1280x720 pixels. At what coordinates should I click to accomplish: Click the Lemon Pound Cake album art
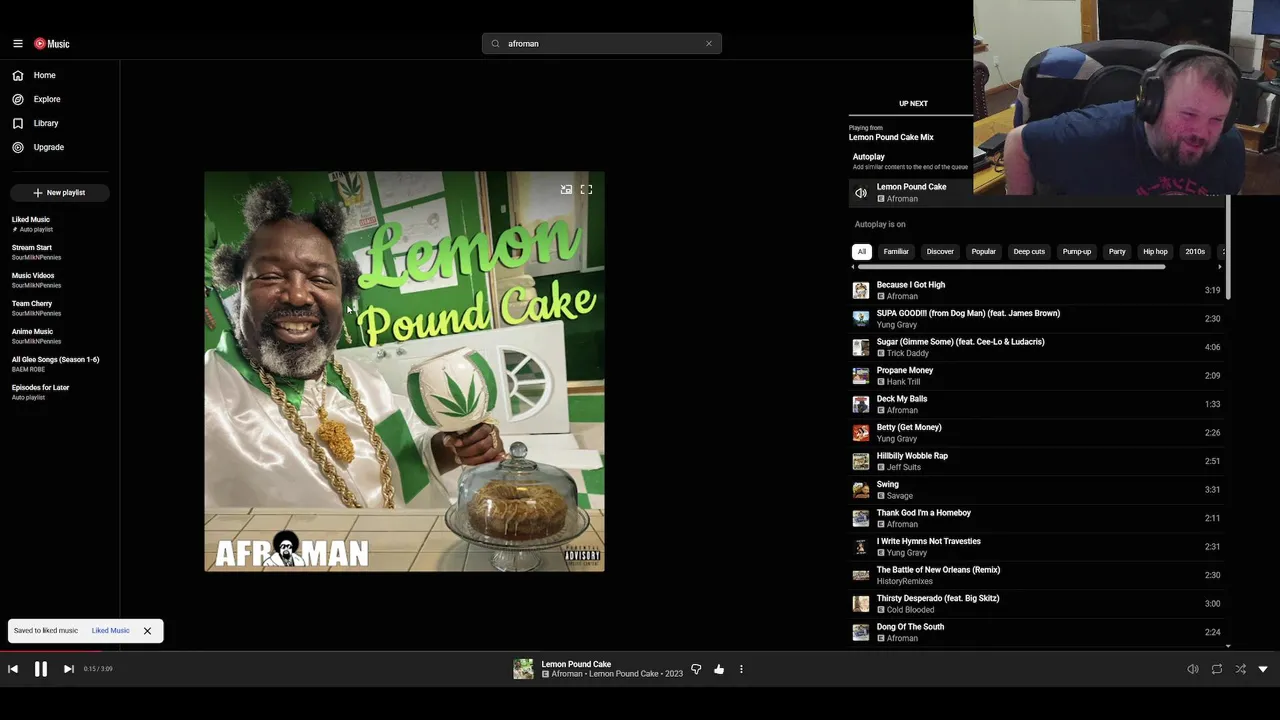[x=404, y=371]
